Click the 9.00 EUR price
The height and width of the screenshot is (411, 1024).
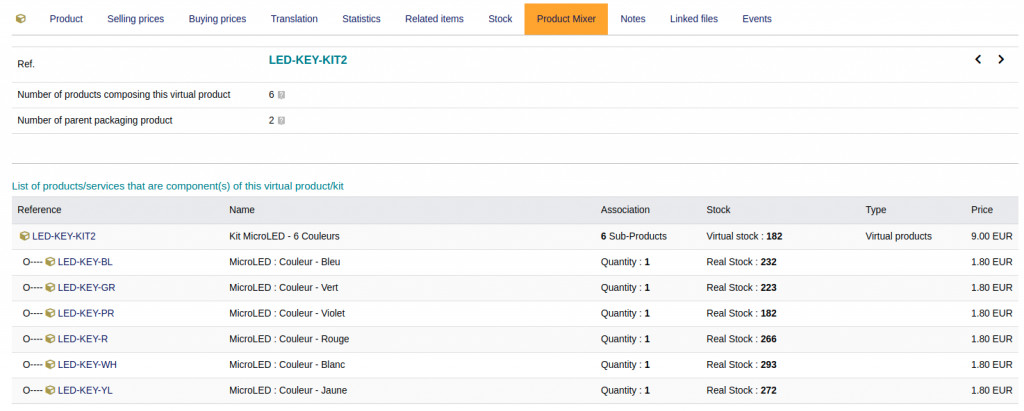[992, 237]
